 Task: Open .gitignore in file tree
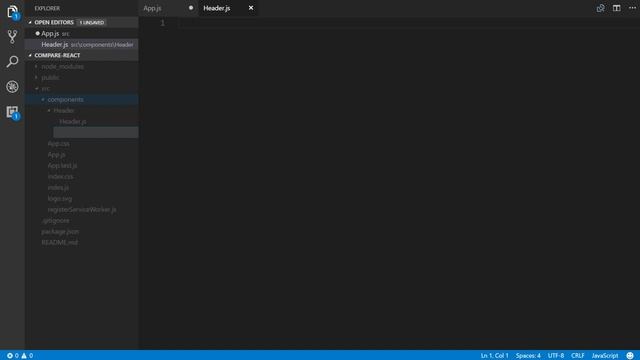coord(82,220)
